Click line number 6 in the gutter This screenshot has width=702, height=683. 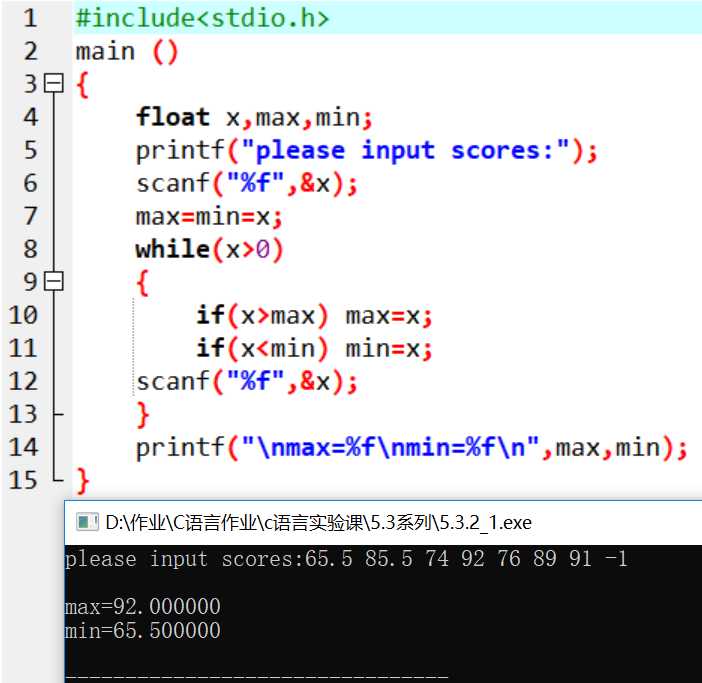(x=30, y=183)
